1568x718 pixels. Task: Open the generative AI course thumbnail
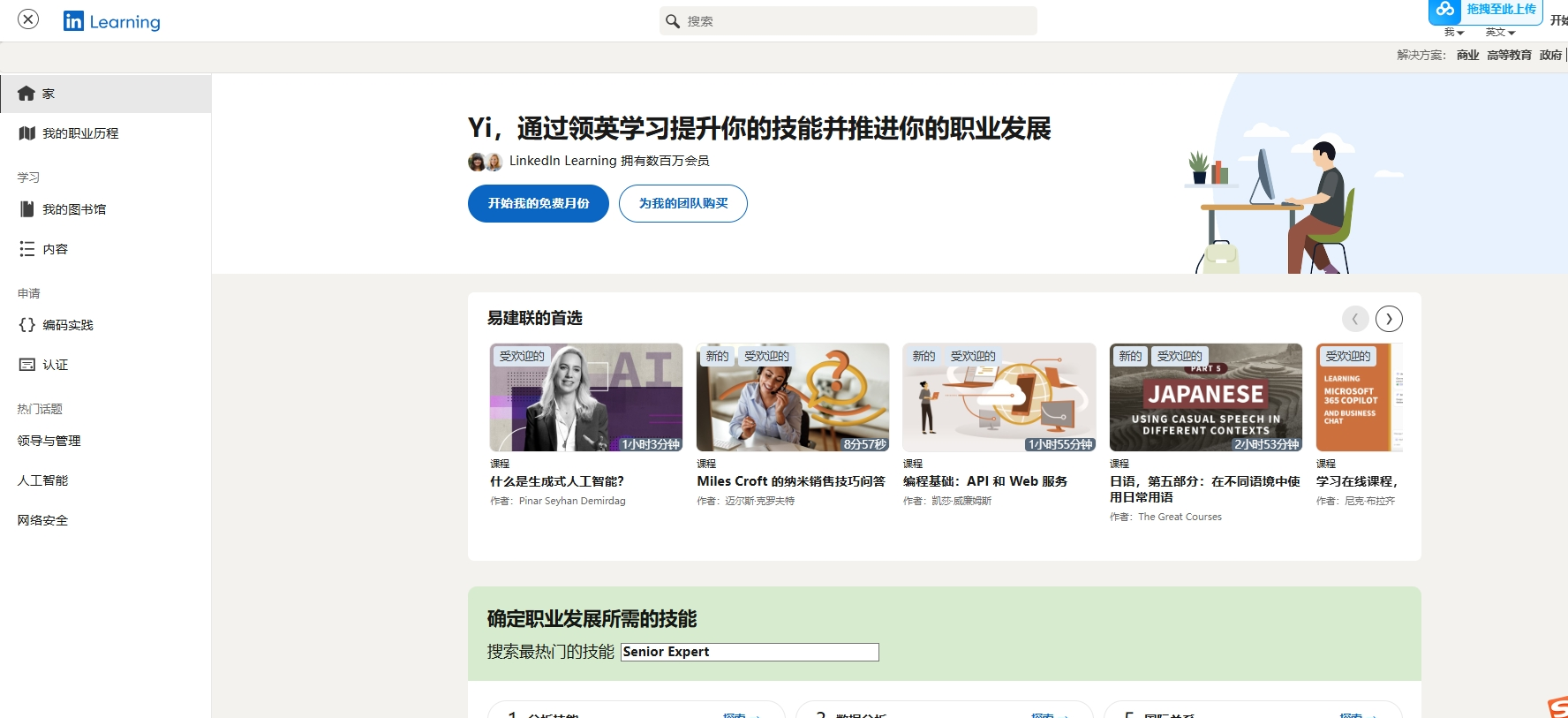click(x=586, y=397)
